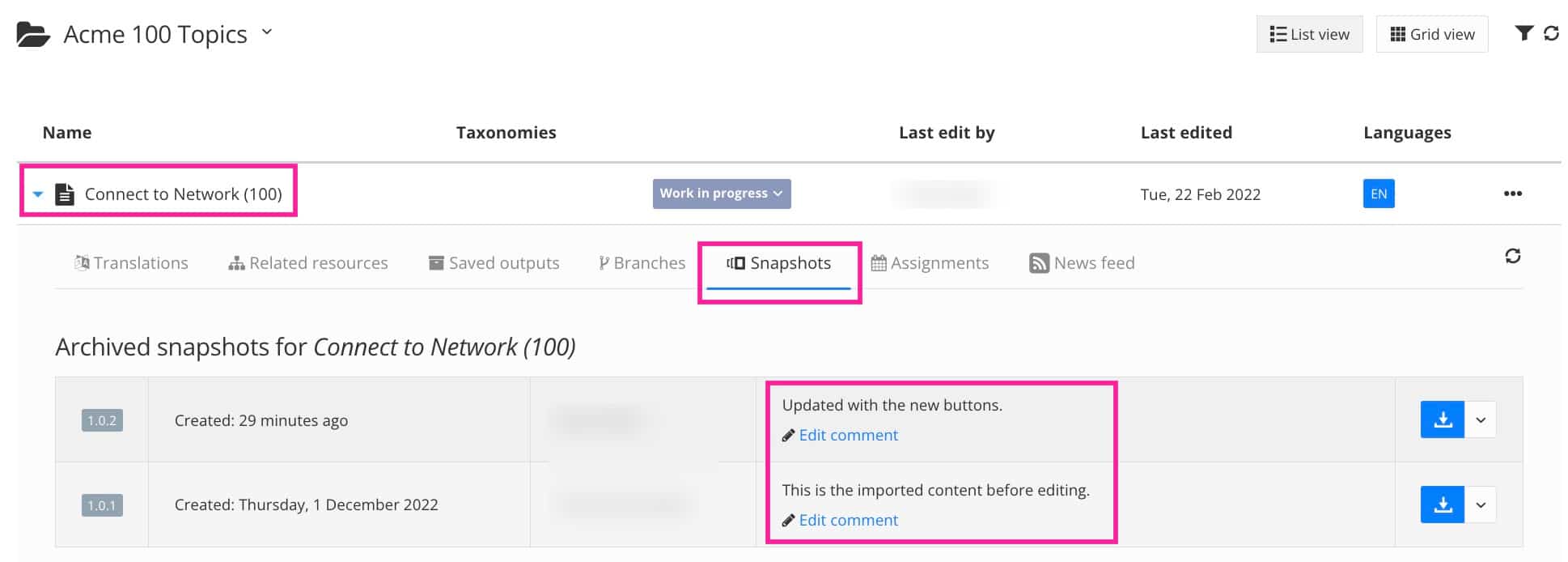Viewport: 1568px width, 562px height.
Task: Click the document icon beside Connect to Network
Action: point(65,194)
